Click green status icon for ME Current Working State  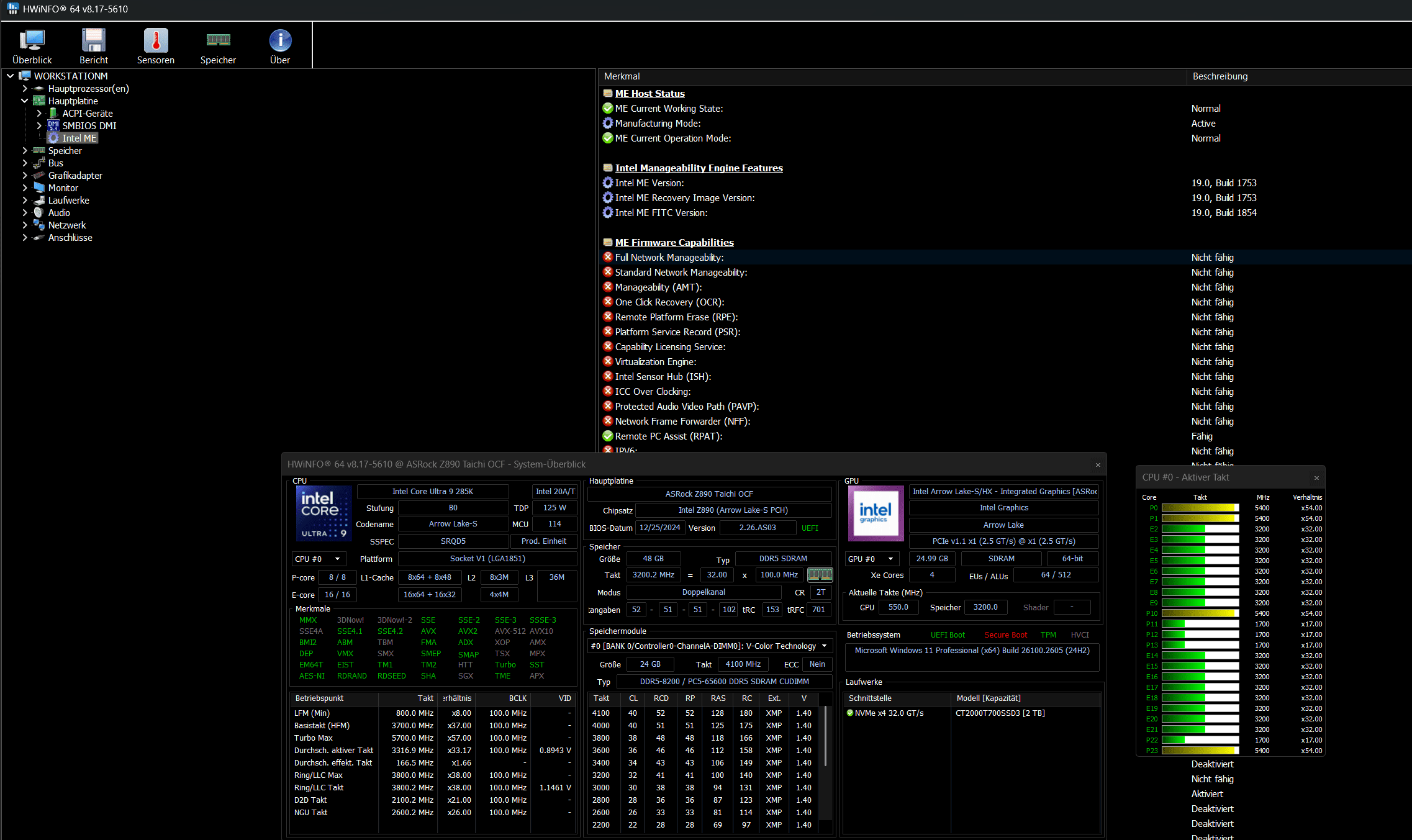608,108
